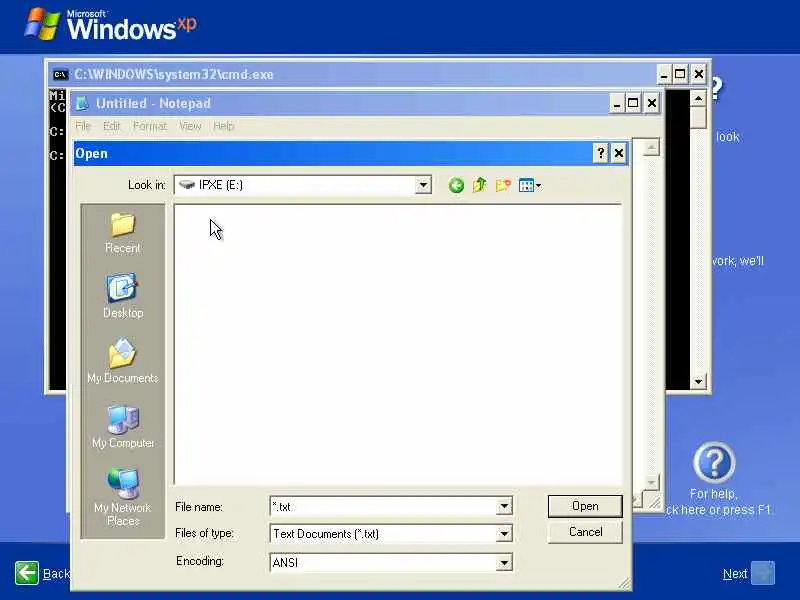Expand the File name dropdown arrow
The height and width of the screenshot is (600, 800).
pyautogui.click(x=504, y=507)
